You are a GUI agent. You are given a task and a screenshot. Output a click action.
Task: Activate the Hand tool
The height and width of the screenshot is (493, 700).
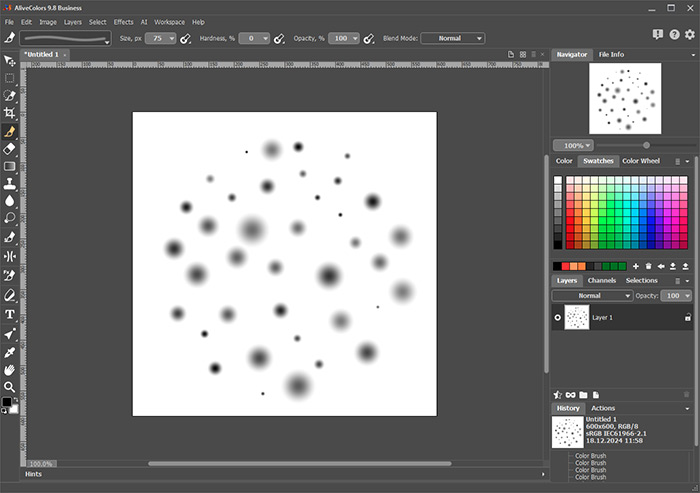pos(9,370)
